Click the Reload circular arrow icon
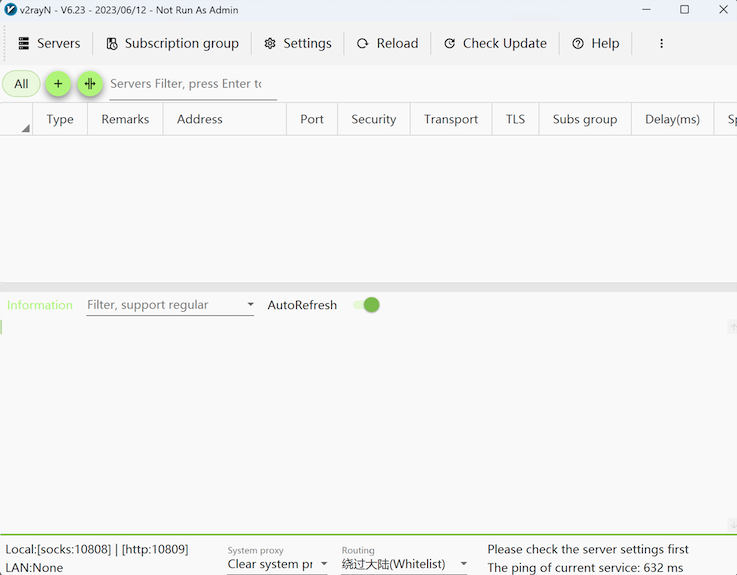The height and width of the screenshot is (575, 737). (362, 44)
